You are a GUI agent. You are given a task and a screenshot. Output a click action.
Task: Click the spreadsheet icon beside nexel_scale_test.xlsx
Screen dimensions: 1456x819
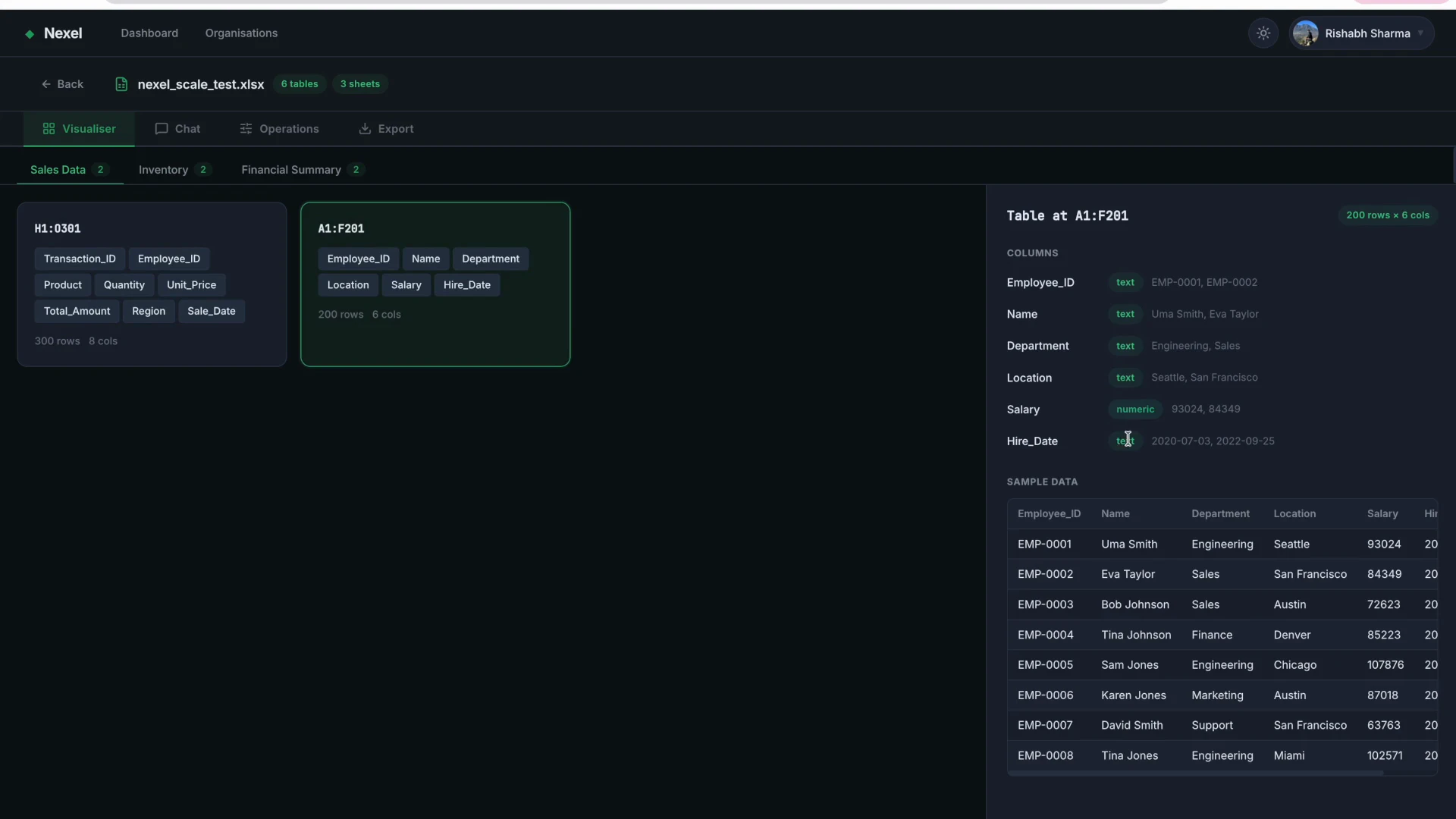[x=121, y=84]
